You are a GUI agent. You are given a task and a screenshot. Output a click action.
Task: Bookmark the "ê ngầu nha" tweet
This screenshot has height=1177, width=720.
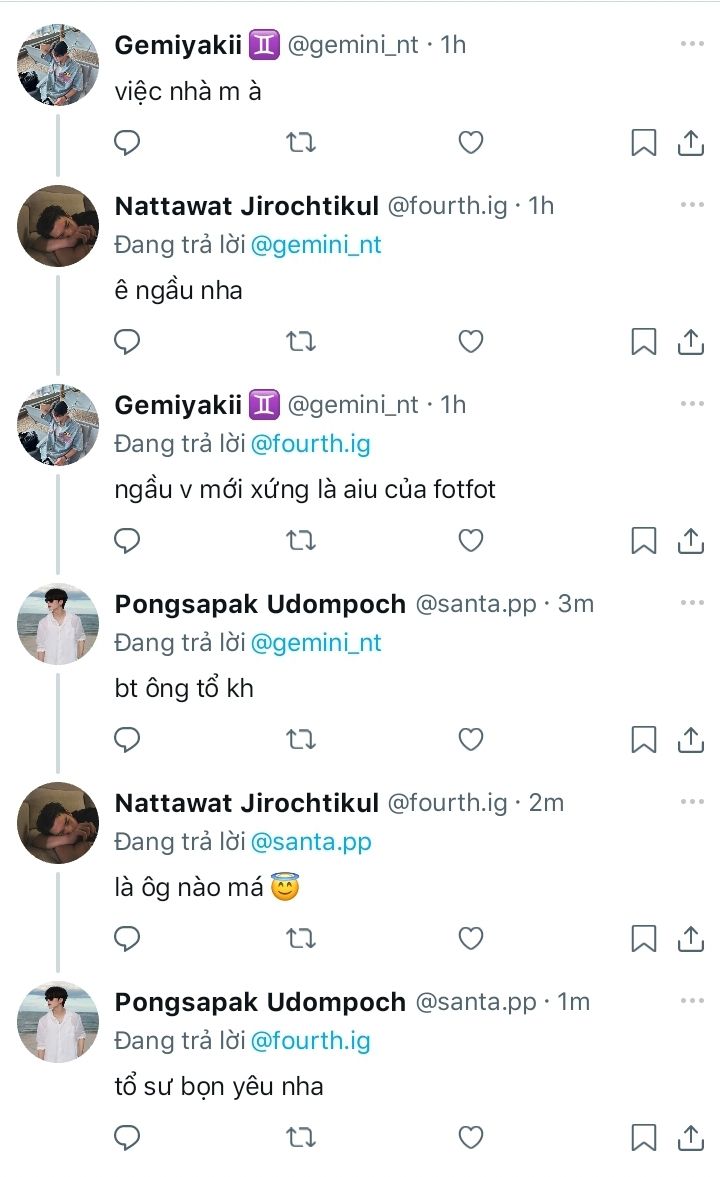point(643,343)
